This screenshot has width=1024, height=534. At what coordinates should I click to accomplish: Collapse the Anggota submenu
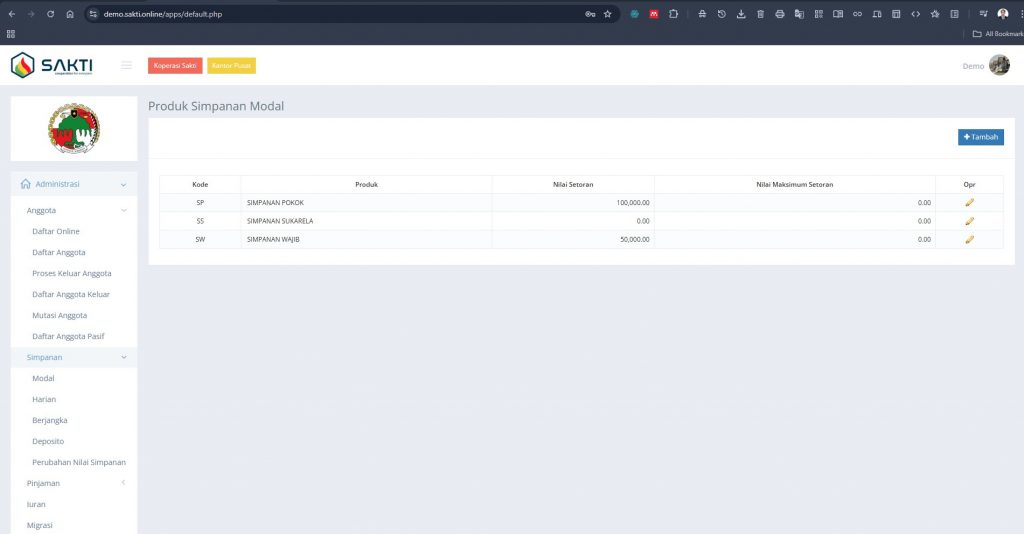tap(74, 210)
